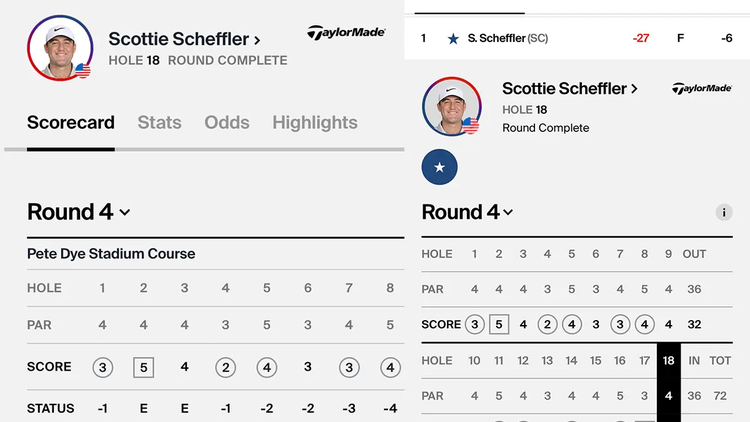This screenshot has width=750, height=422.
Task: Click the circled birdie score on hole 1
Action: pos(102,367)
